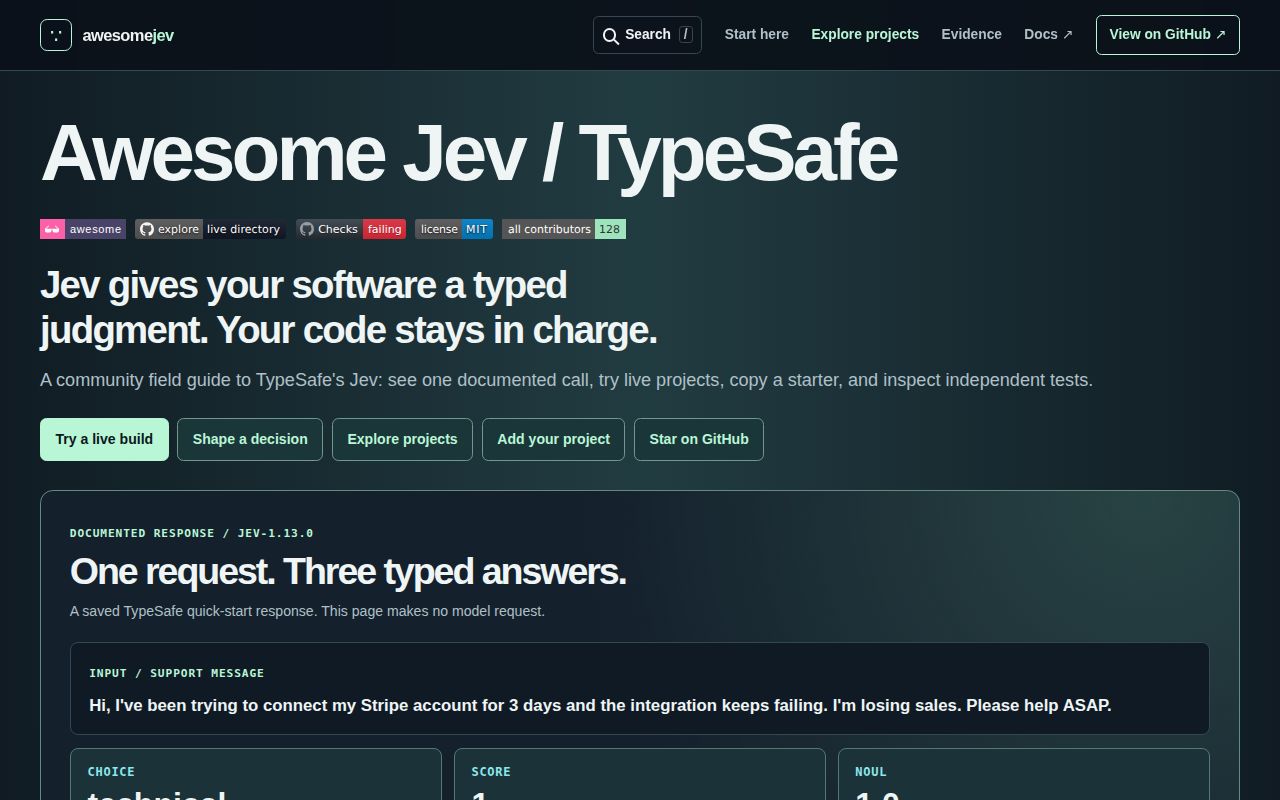
Task: Click the community field guide description
Action: 566,380
